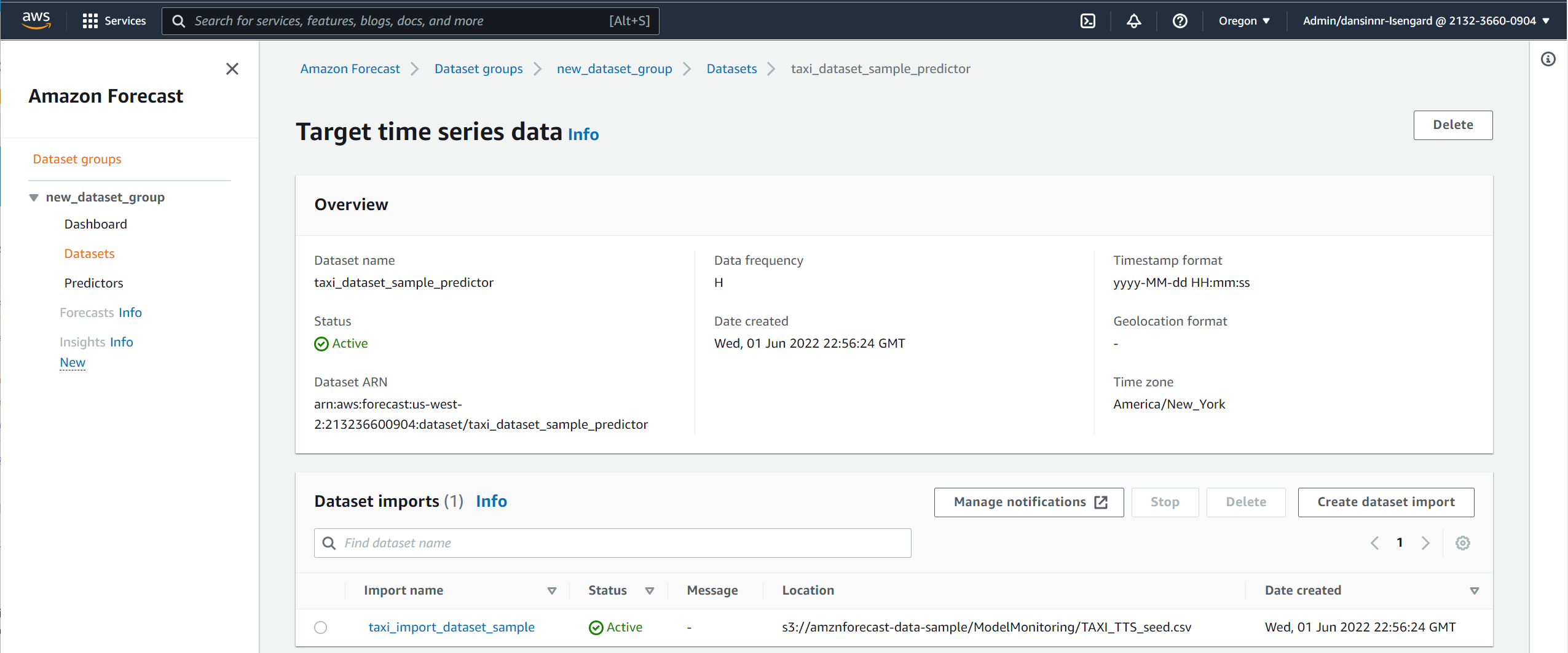Open the Services grid menu icon

tap(90, 21)
